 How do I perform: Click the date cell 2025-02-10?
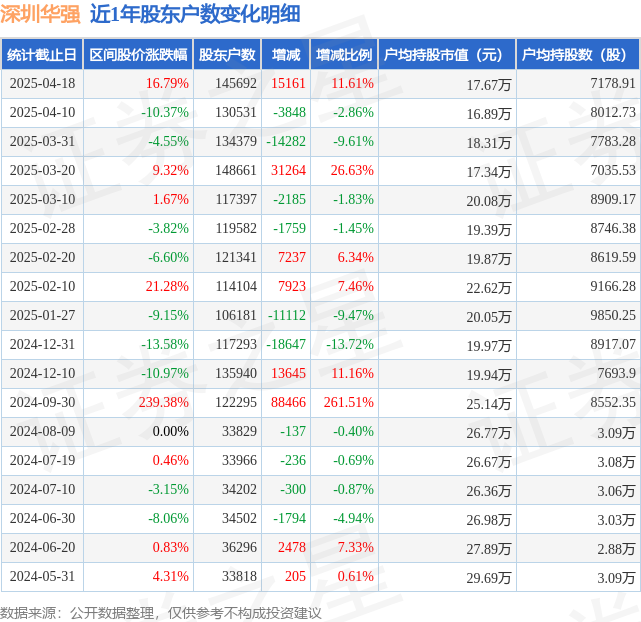[43, 286]
